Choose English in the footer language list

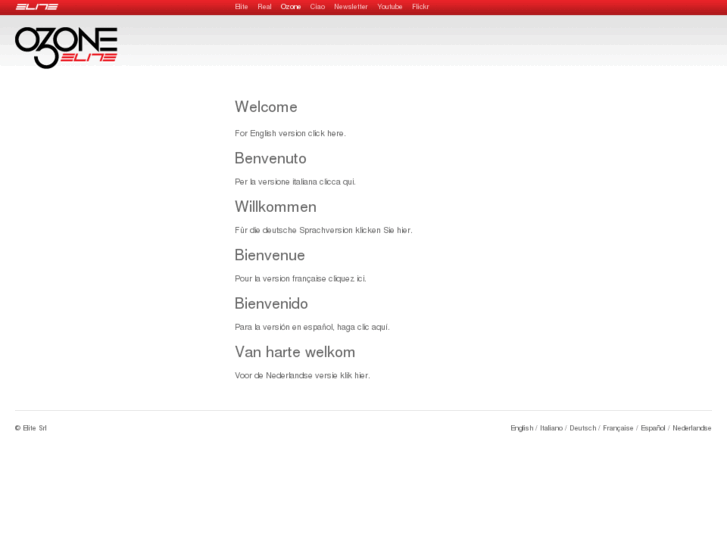pos(522,428)
